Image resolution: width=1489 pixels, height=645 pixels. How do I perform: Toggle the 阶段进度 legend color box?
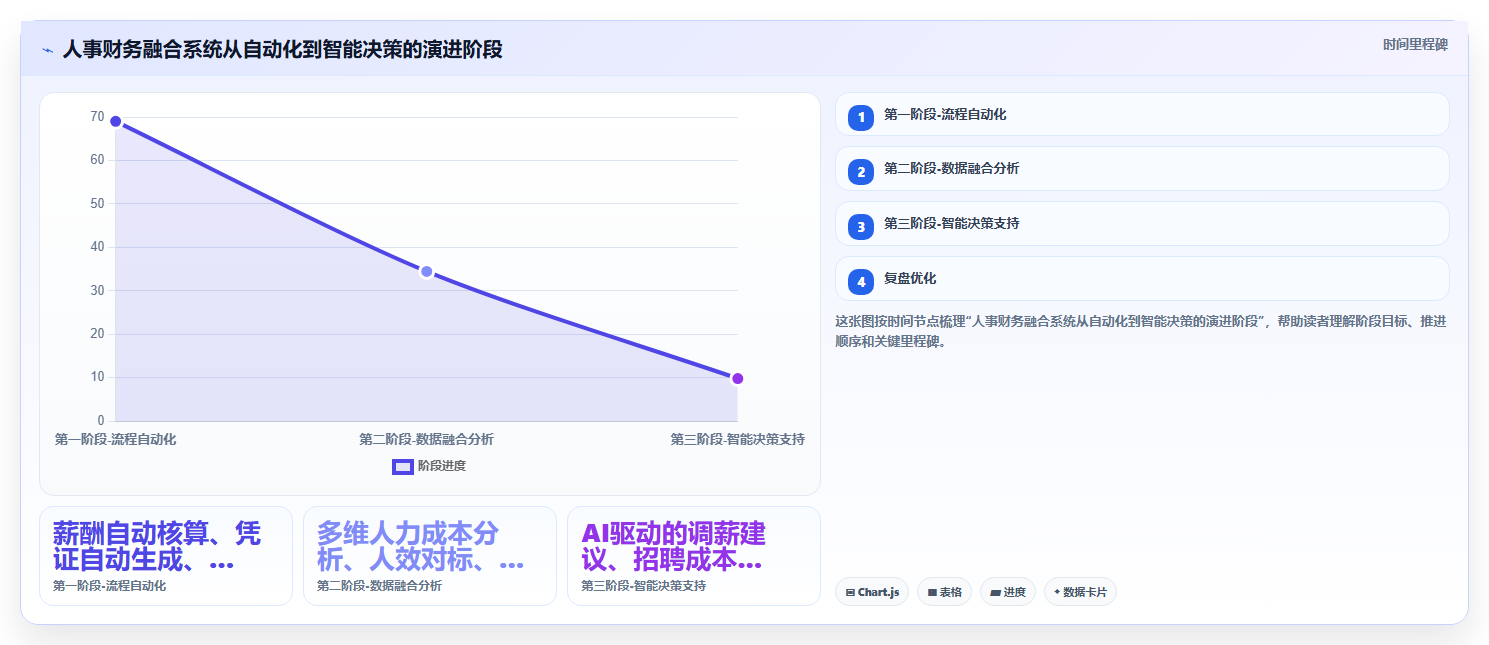tap(402, 466)
